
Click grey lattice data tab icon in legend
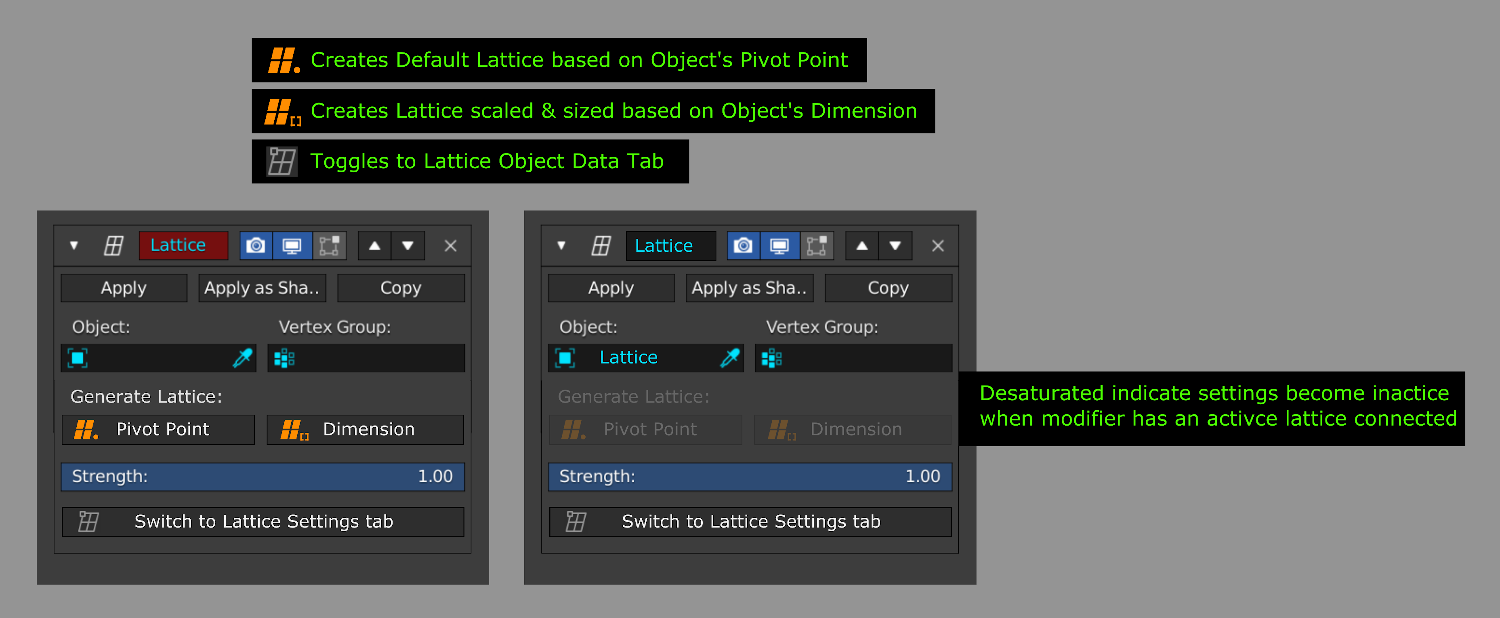(x=282, y=162)
